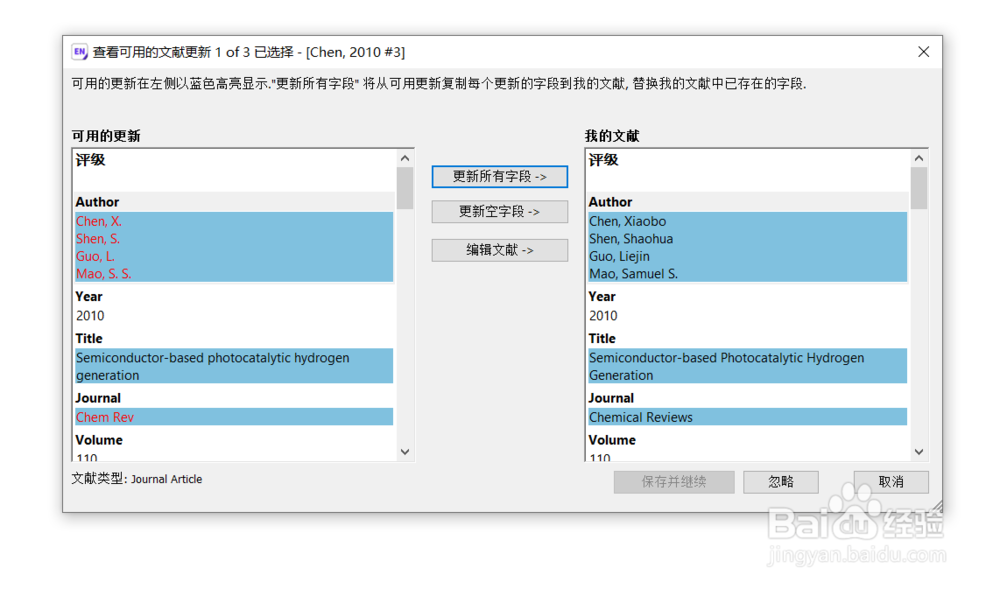1000x589 pixels.
Task: Click the Year value 2010 on the left
Action: click(x=89, y=315)
